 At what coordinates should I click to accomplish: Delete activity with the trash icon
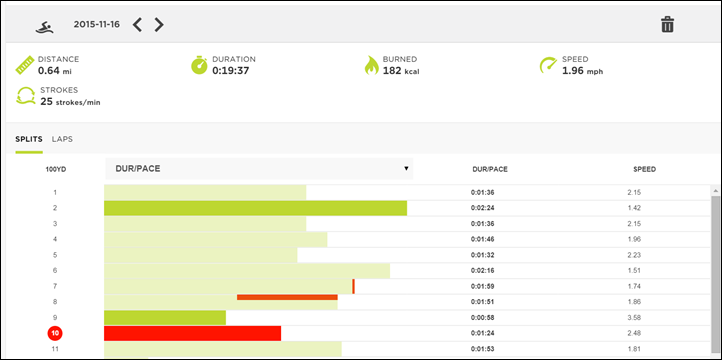tap(667, 24)
